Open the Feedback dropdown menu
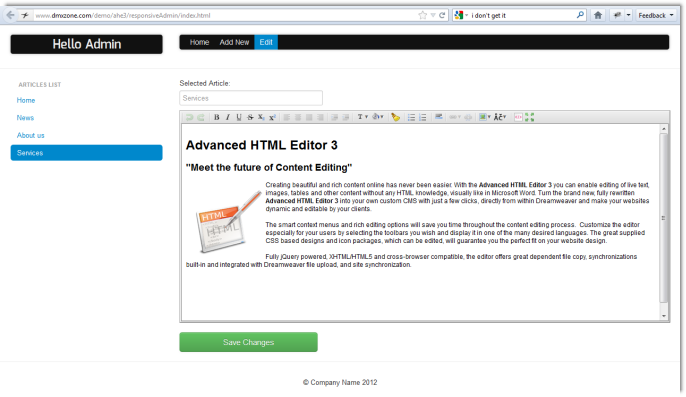Image resolution: width=686 pixels, height=397 pixels. [x=656, y=15]
